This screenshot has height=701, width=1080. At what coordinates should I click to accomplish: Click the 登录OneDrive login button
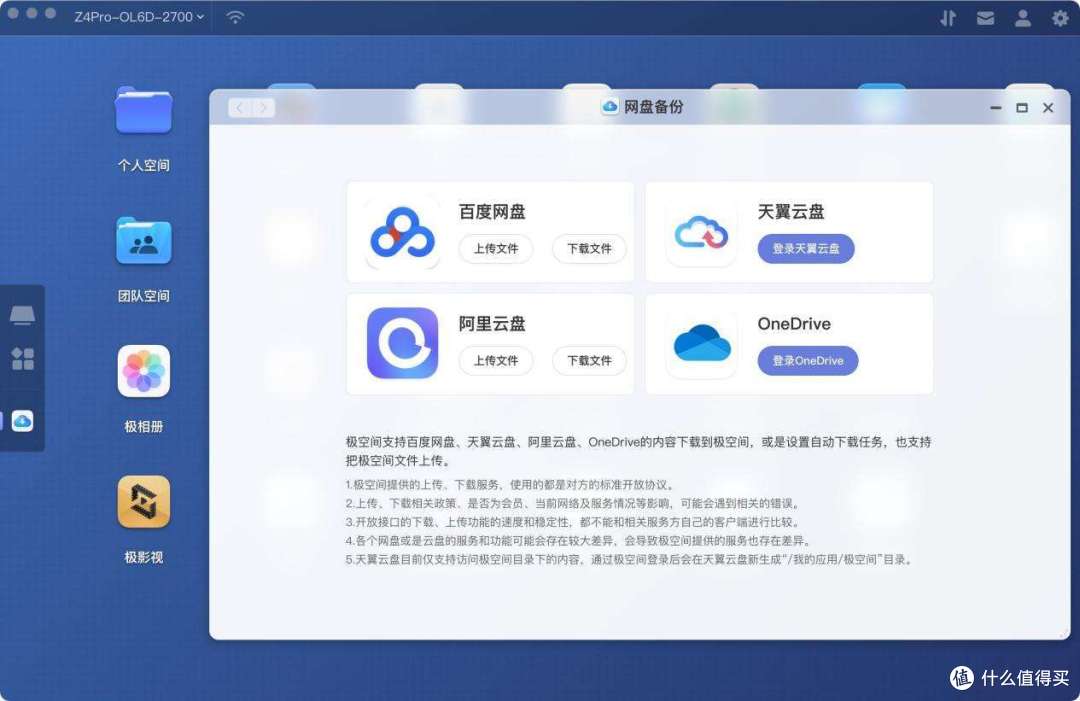click(x=808, y=360)
